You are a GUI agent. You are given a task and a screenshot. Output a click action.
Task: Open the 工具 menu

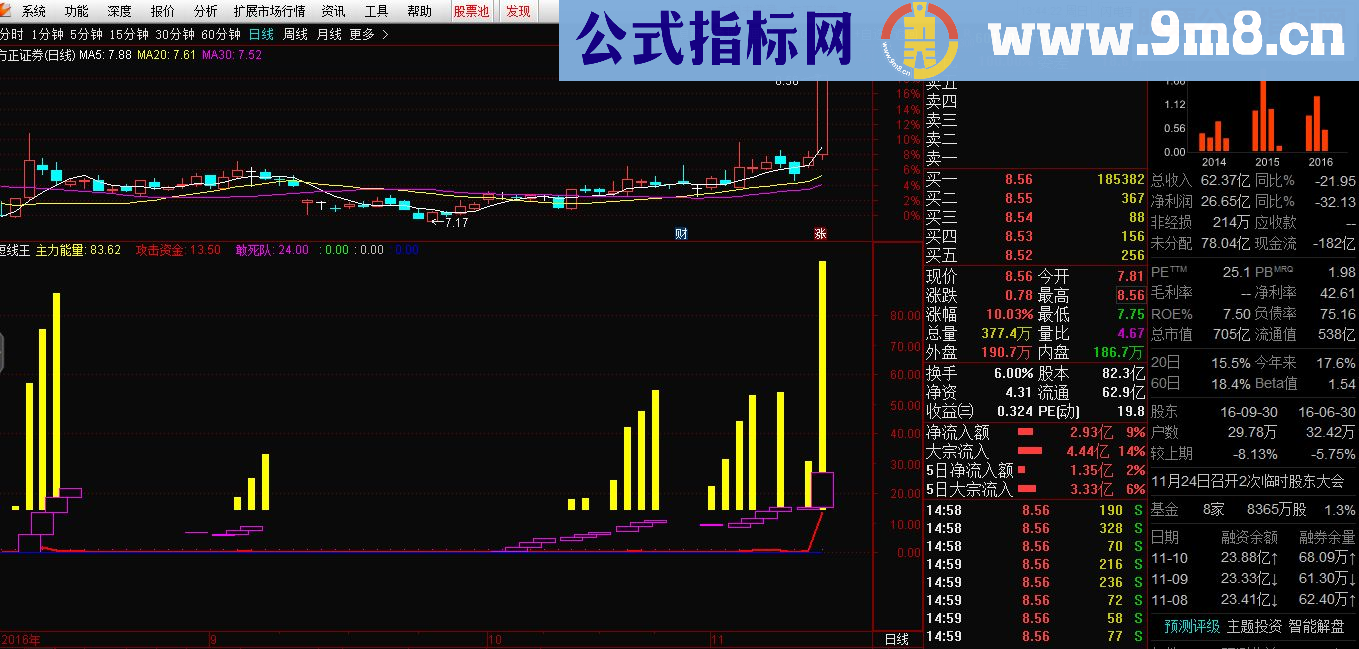(375, 12)
